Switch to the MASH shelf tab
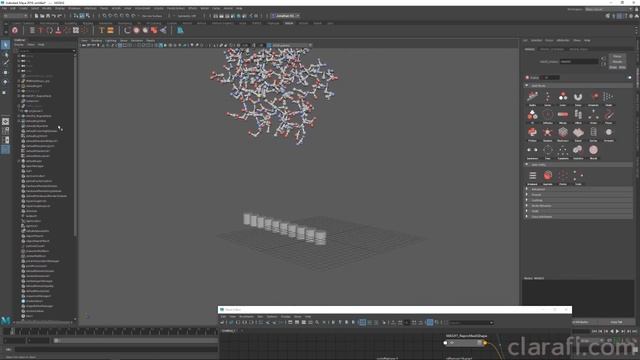The height and width of the screenshot is (360, 640). (289, 23)
